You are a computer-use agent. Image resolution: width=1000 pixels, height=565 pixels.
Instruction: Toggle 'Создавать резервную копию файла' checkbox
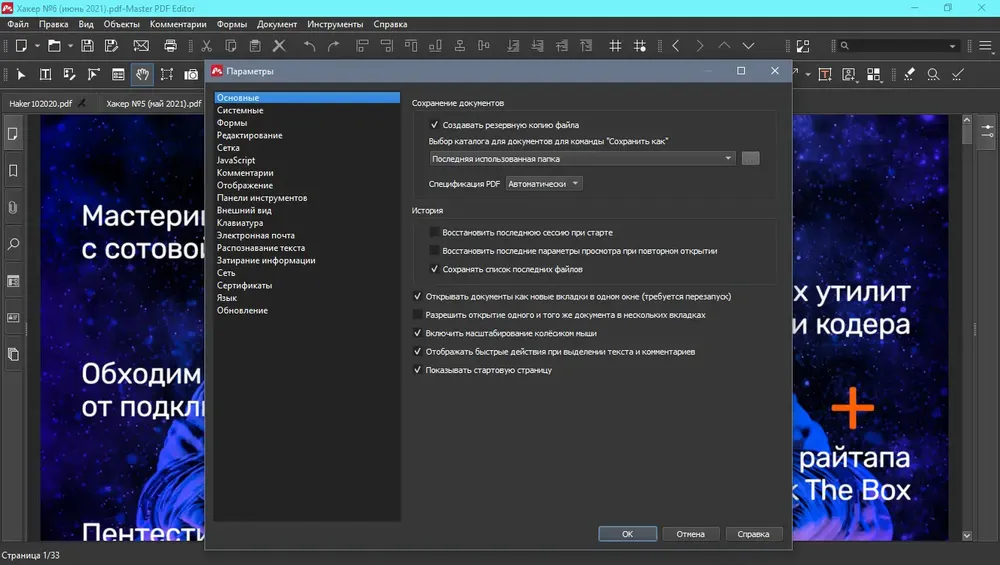tap(434, 125)
